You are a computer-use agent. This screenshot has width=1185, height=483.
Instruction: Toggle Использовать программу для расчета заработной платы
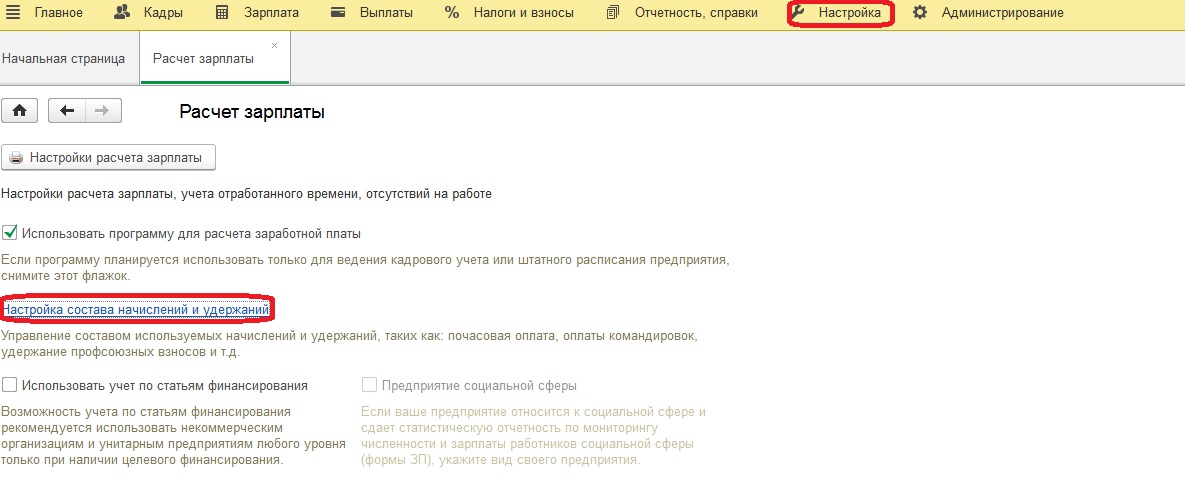tap(10, 233)
